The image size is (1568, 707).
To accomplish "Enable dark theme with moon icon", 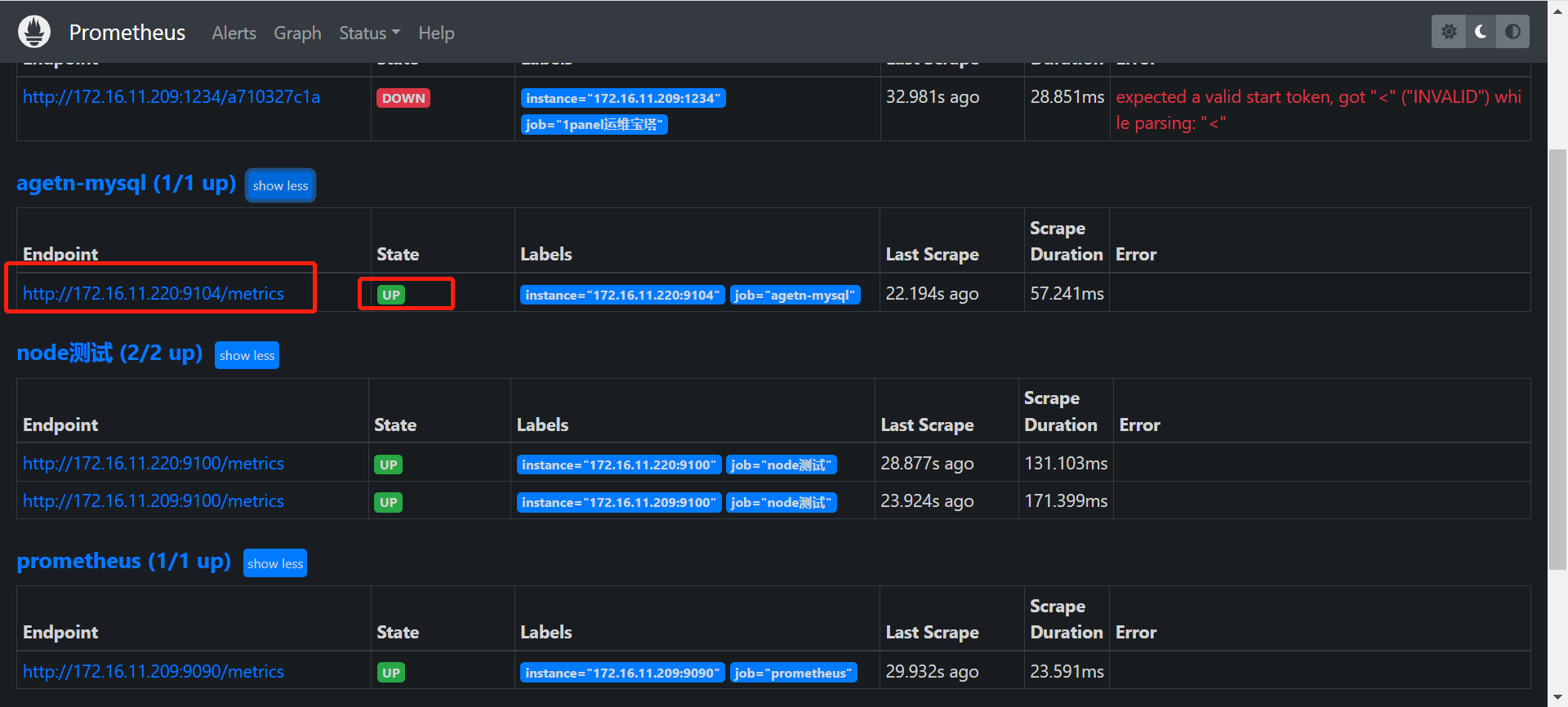I will (1481, 32).
